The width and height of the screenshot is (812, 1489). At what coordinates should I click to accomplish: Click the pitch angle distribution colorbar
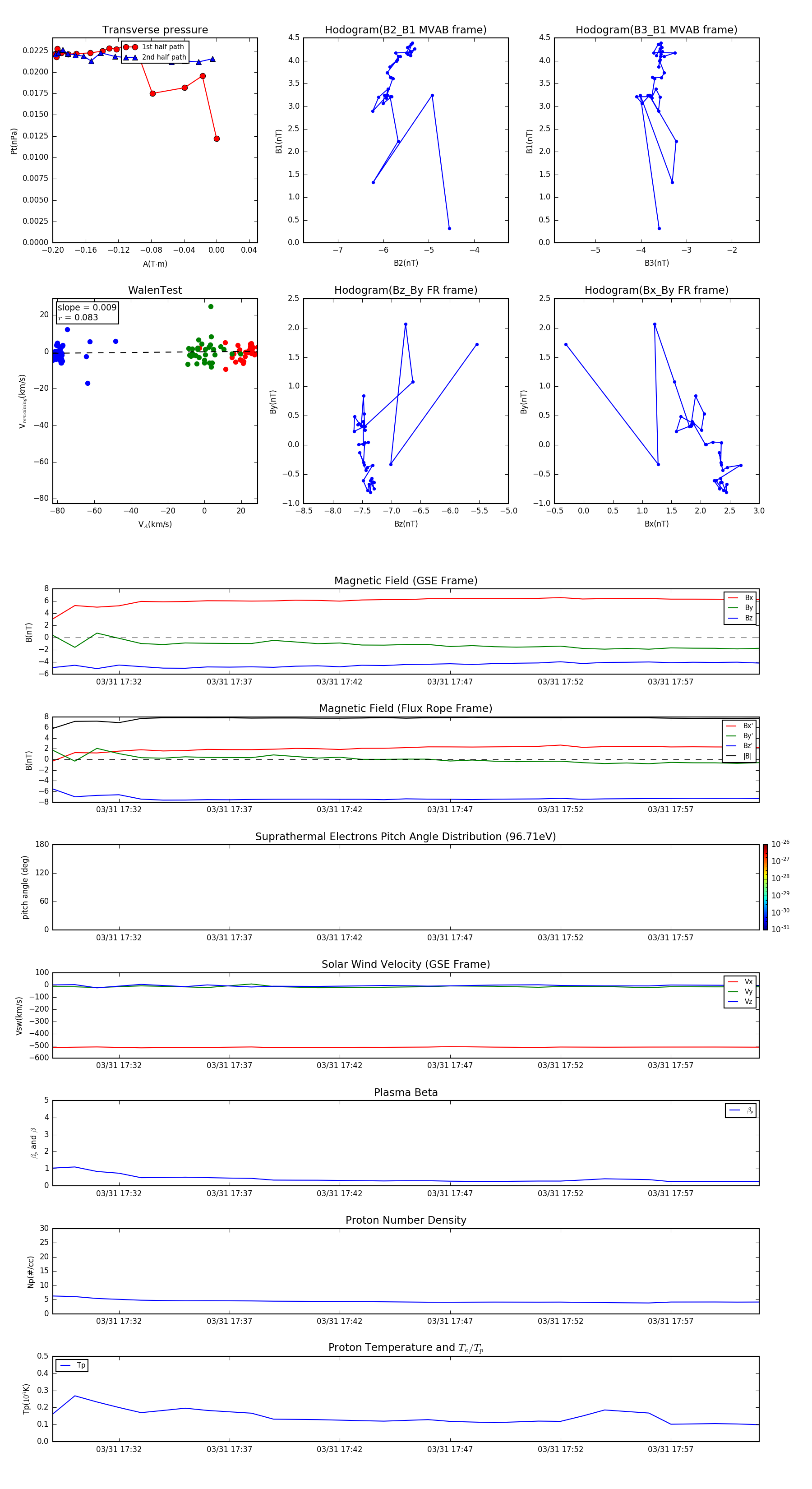(x=765, y=887)
